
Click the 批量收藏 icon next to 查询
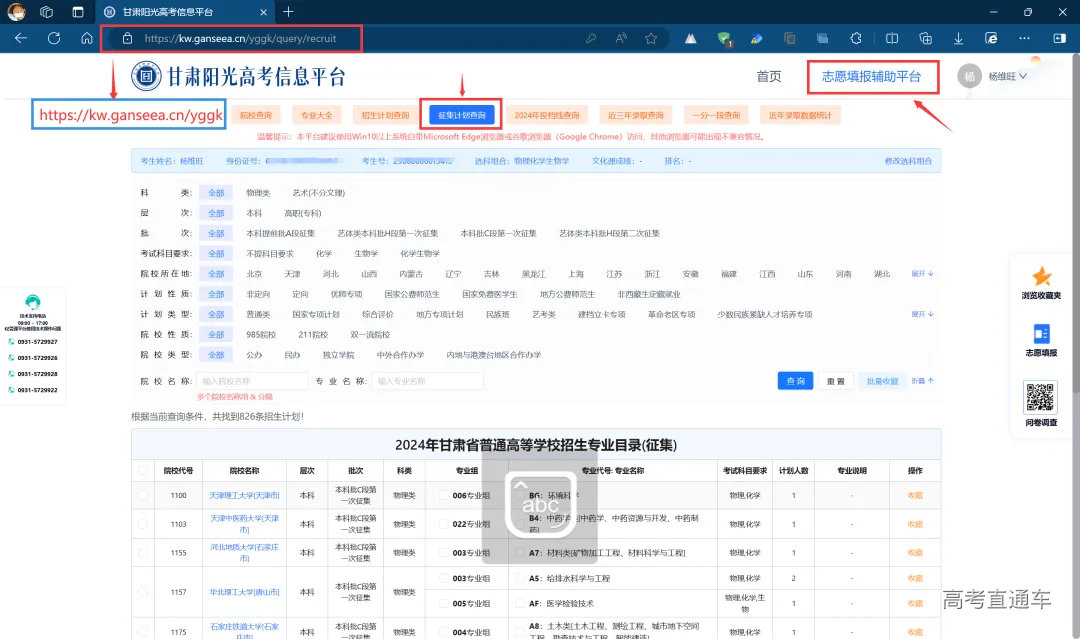pyautogui.click(x=882, y=380)
